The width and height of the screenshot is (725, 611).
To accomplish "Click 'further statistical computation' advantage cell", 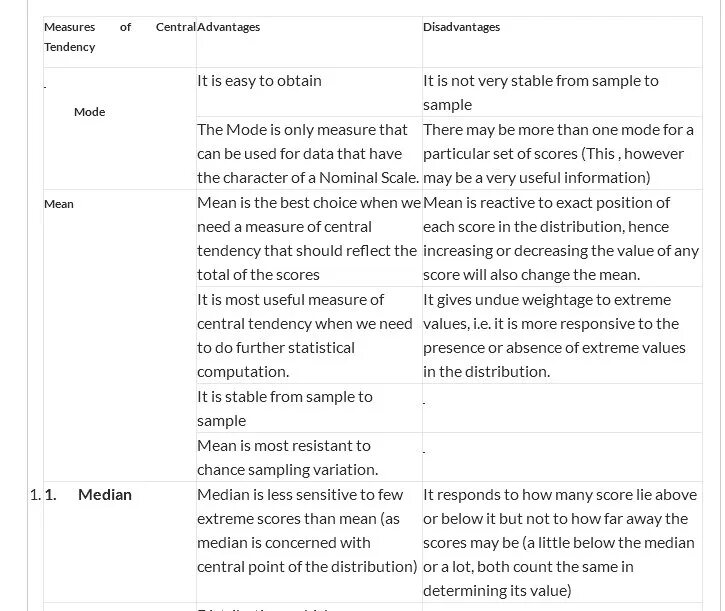I will (304, 335).
